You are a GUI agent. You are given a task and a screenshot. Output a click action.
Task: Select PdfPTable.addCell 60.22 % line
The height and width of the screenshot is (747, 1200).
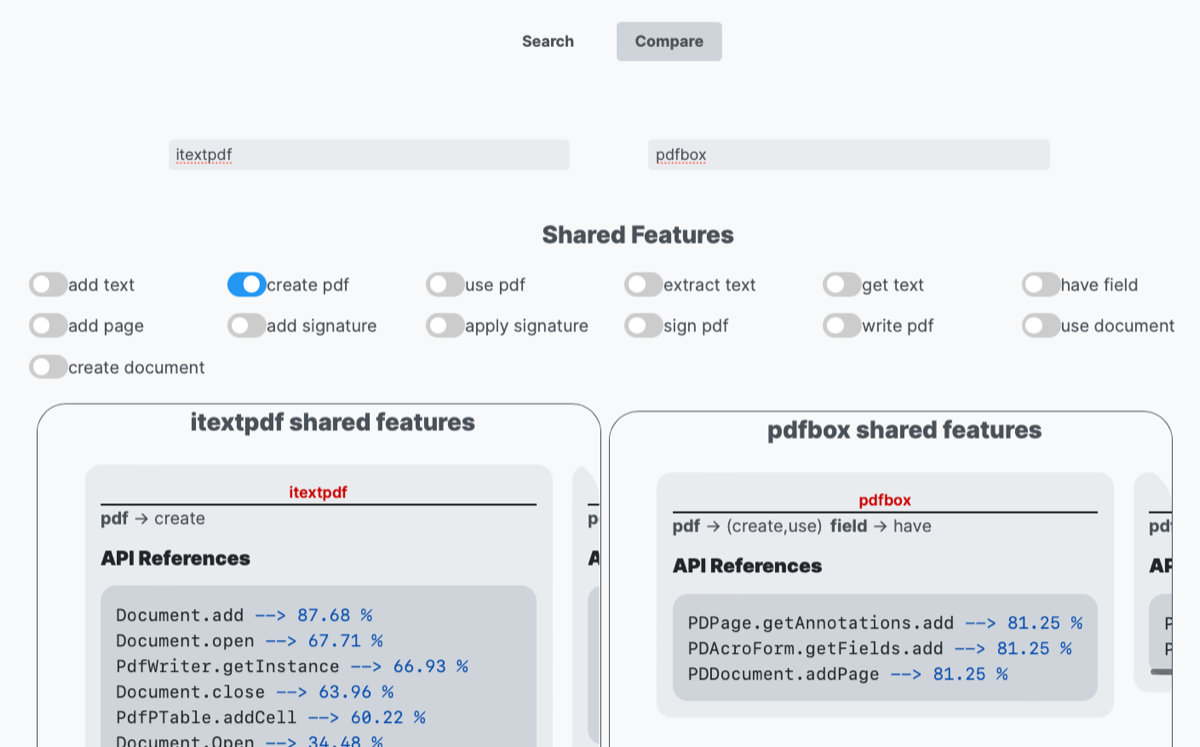(271, 717)
